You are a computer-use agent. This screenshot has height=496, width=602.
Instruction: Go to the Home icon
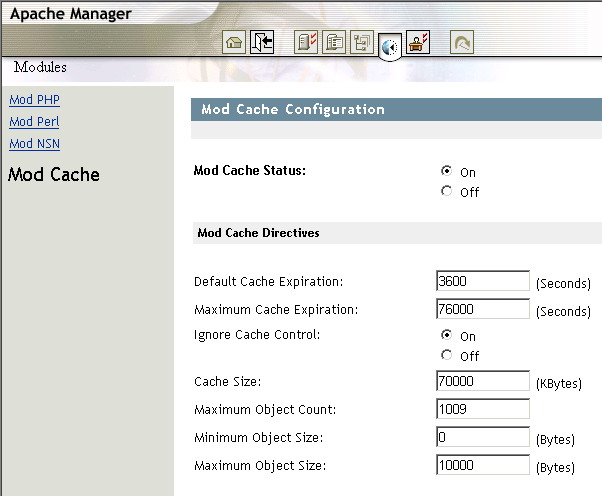[234, 42]
